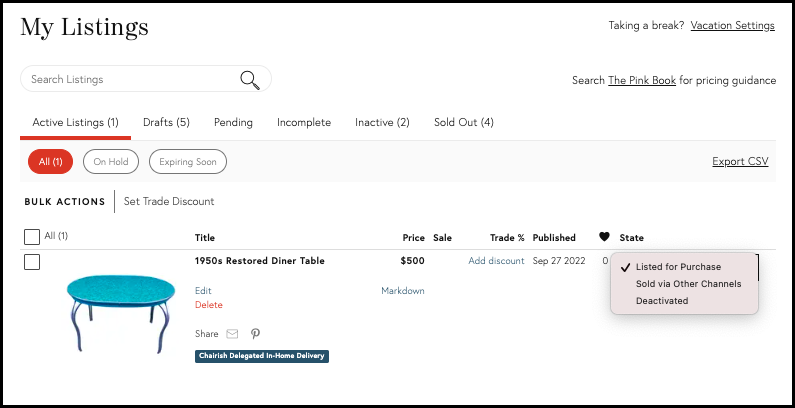Viewport: 795px width, 408px height.
Task: Click the State column header
Action: pos(632,237)
